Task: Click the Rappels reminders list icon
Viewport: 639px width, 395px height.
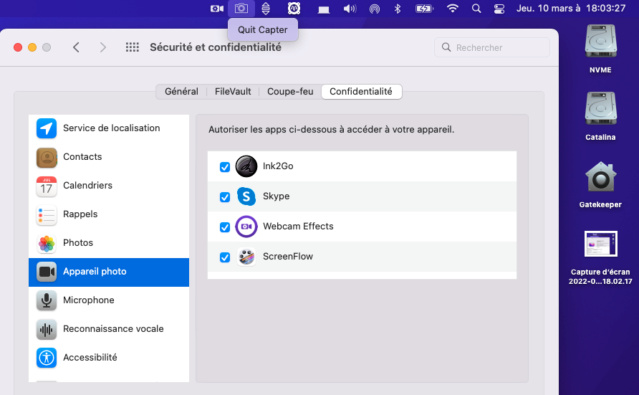Action: pyautogui.click(x=46, y=215)
